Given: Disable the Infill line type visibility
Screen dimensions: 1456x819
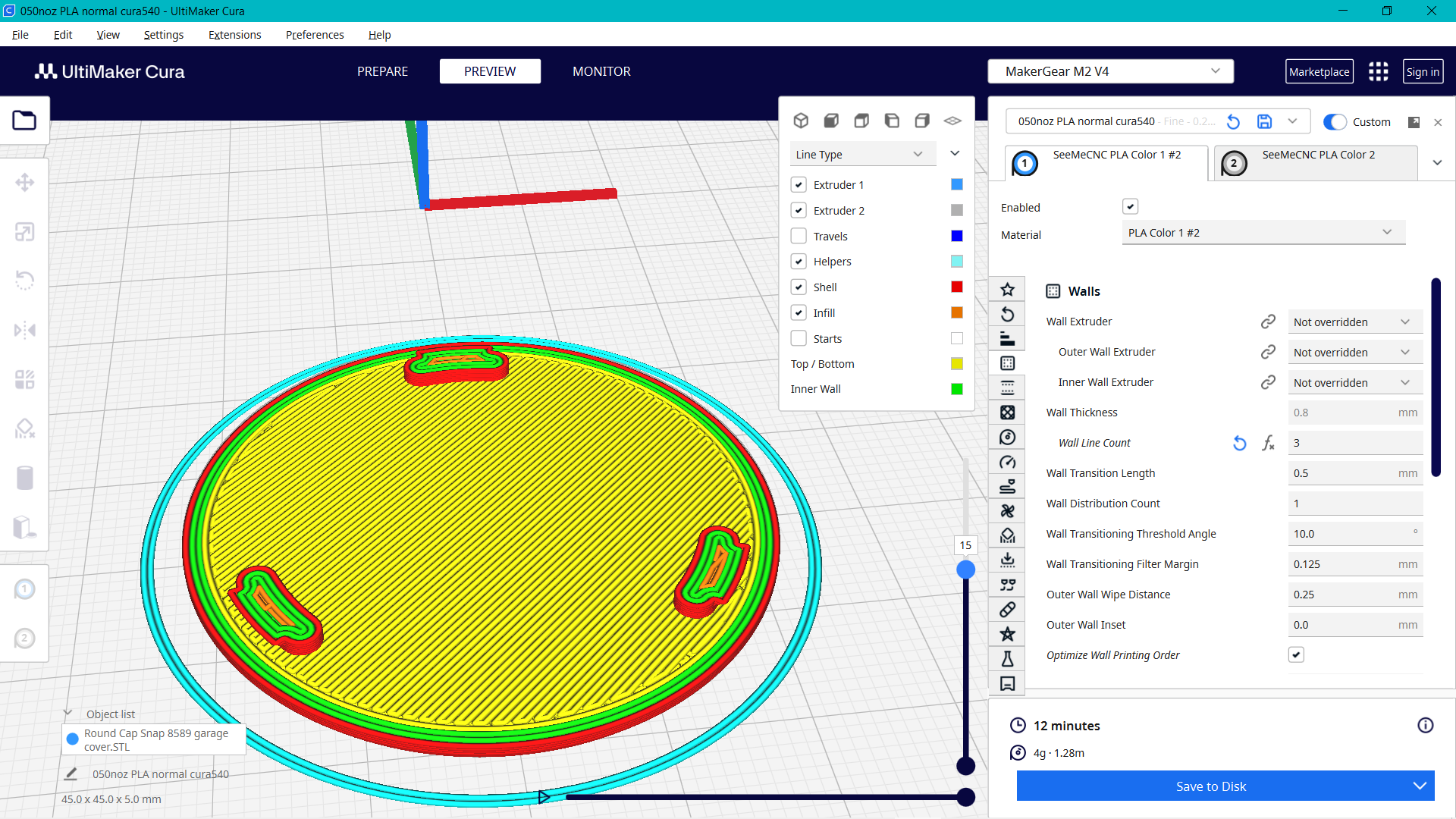Looking at the screenshot, I should tap(799, 312).
